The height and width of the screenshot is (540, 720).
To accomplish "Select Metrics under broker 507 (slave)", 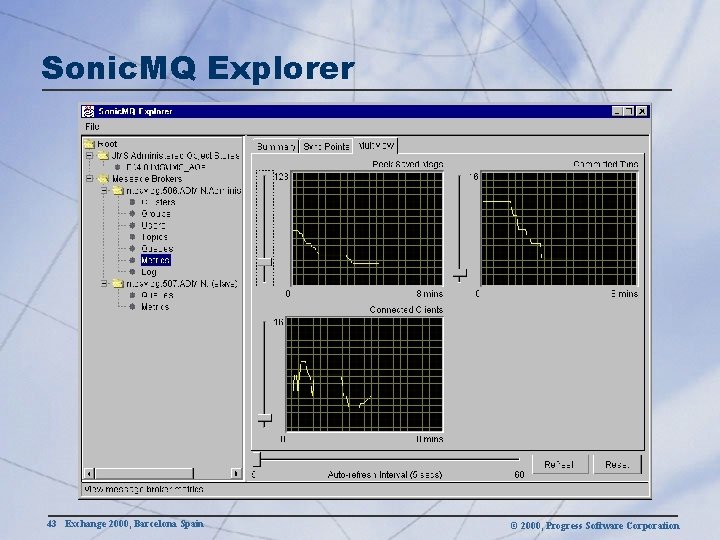I will pyautogui.click(x=155, y=307).
